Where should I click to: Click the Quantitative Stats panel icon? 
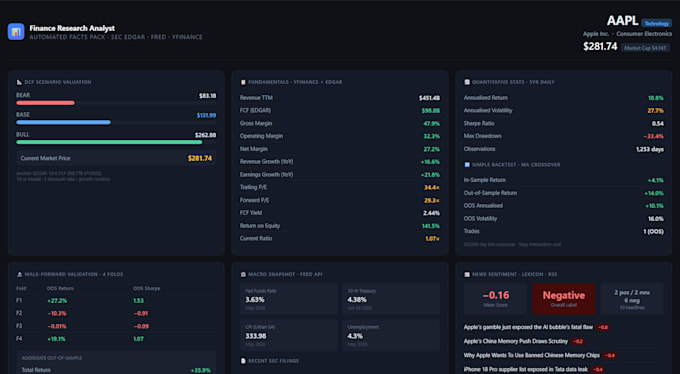point(467,82)
